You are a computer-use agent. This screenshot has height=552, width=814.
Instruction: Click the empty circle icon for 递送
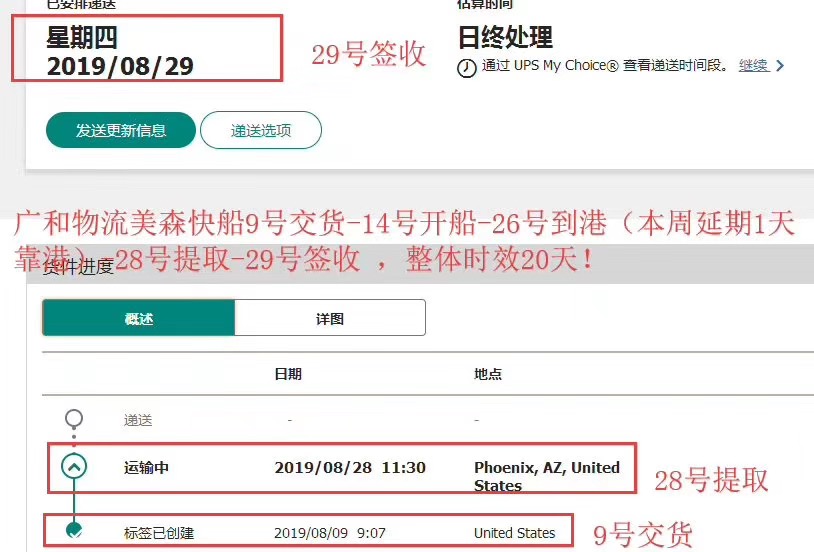click(73, 419)
